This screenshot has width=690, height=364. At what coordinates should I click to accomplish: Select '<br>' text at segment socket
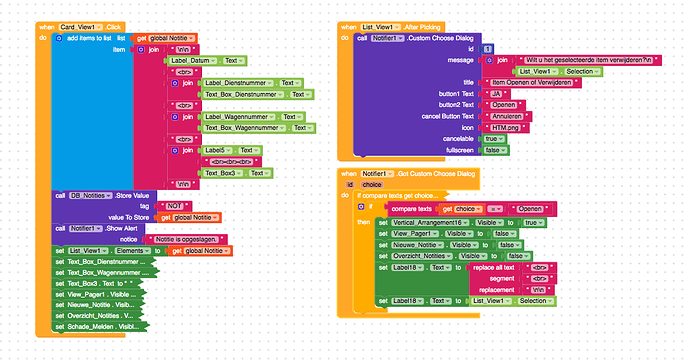click(x=539, y=279)
